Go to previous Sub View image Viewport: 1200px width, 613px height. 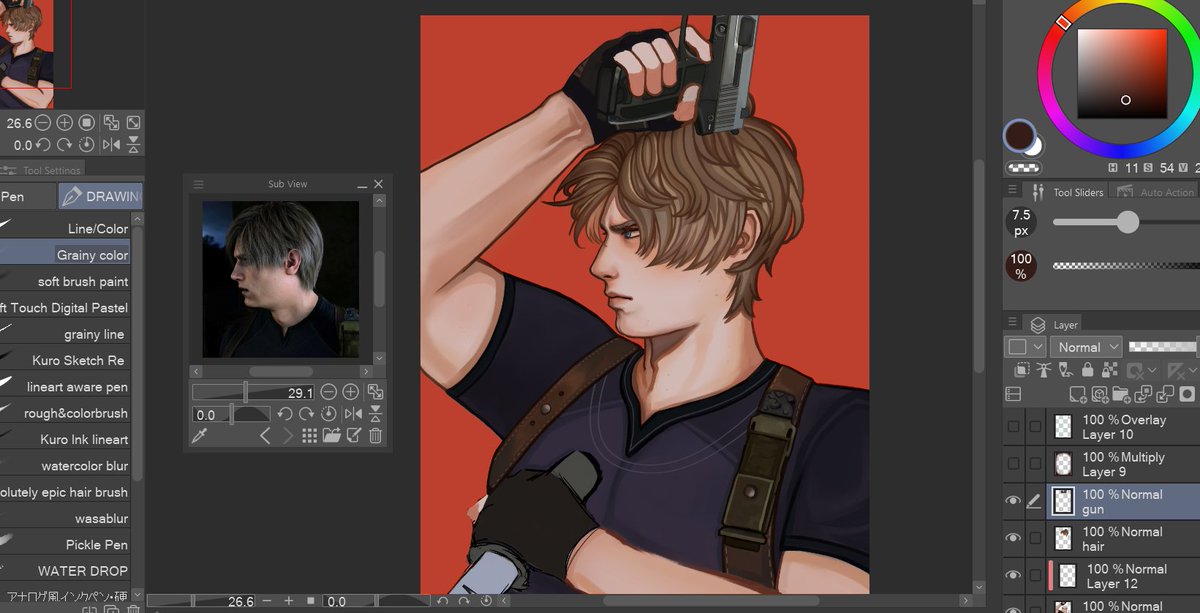tap(265, 436)
